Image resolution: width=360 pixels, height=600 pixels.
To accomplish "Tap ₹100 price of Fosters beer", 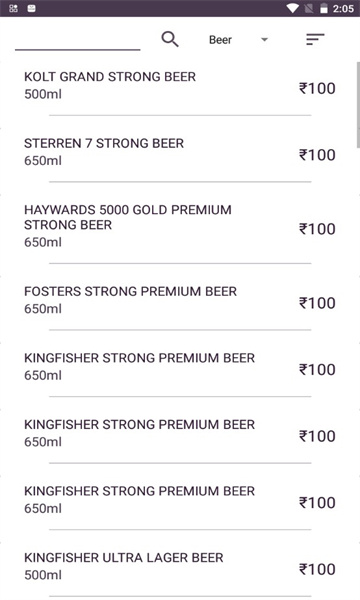I will tap(317, 303).
